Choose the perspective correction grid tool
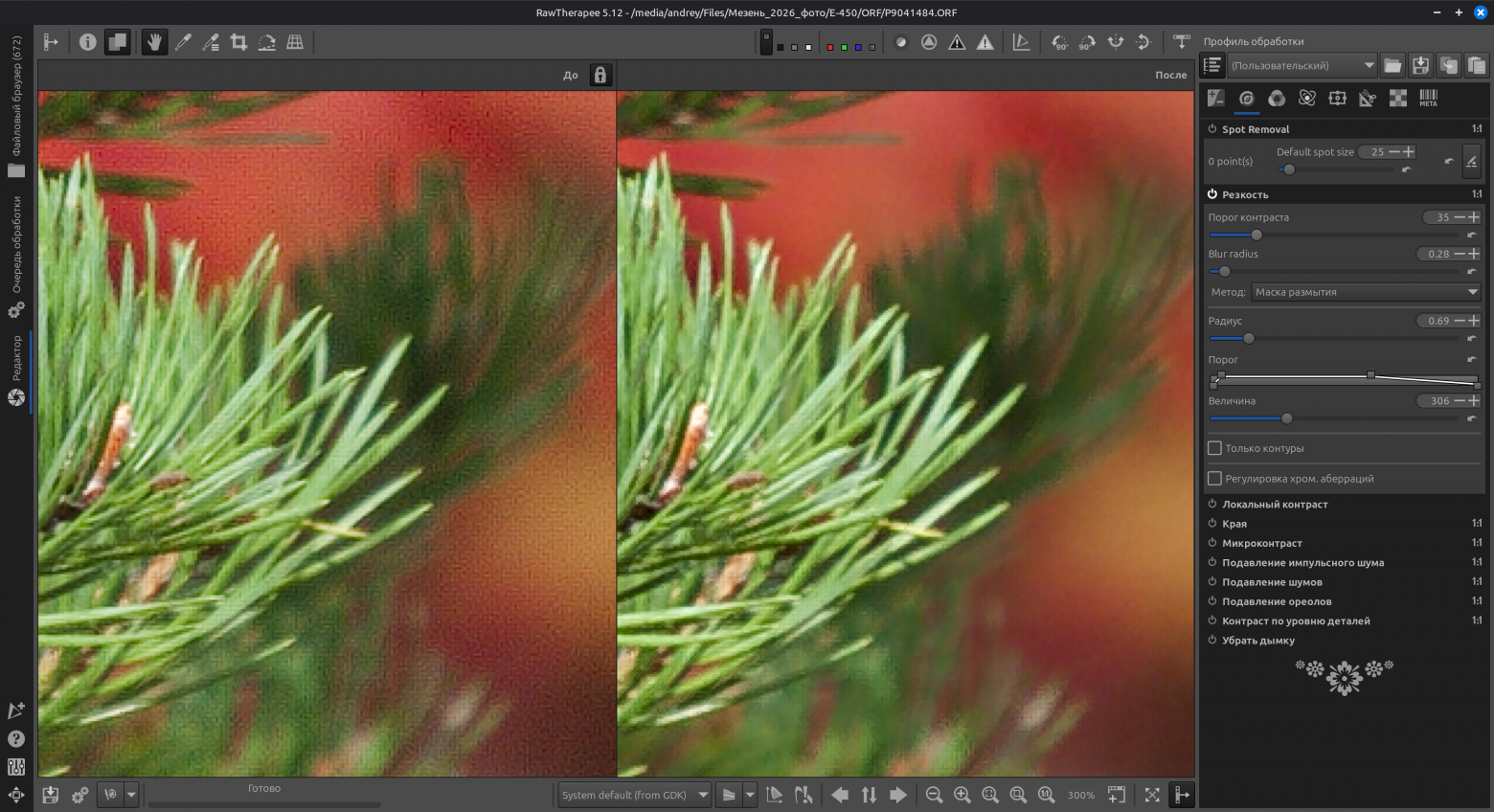Screen dimensions: 1494x812 click(295, 42)
